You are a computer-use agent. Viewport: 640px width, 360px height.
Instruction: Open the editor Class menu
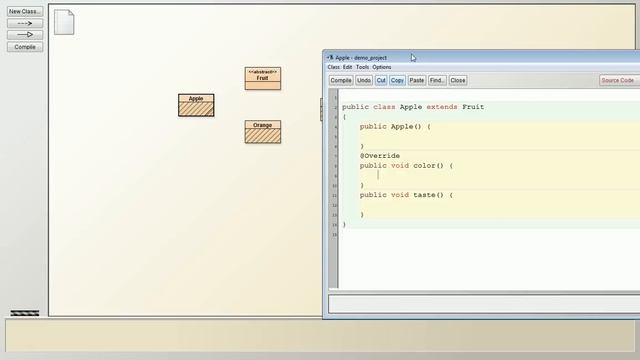point(333,67)
